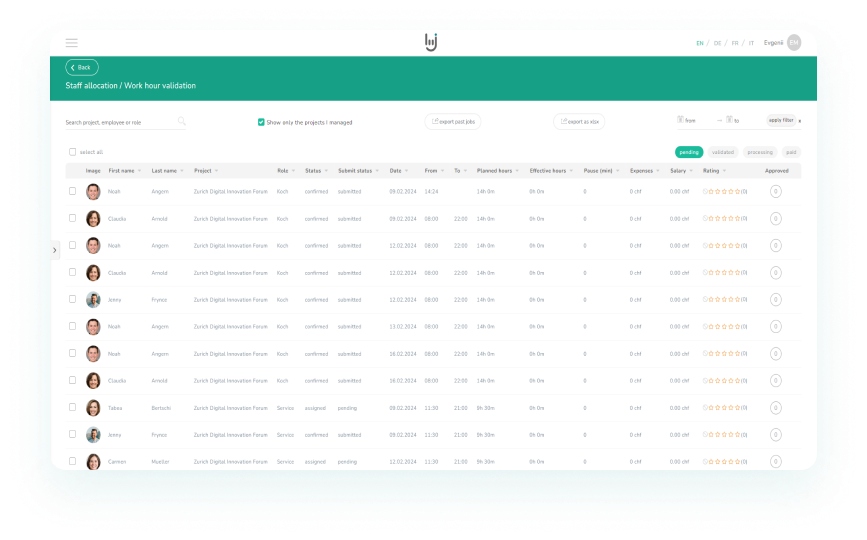This screenshot has height=540, width=867.
Task: Click the logo at top center
Action: pyautogui.click(x=431, y=42)
